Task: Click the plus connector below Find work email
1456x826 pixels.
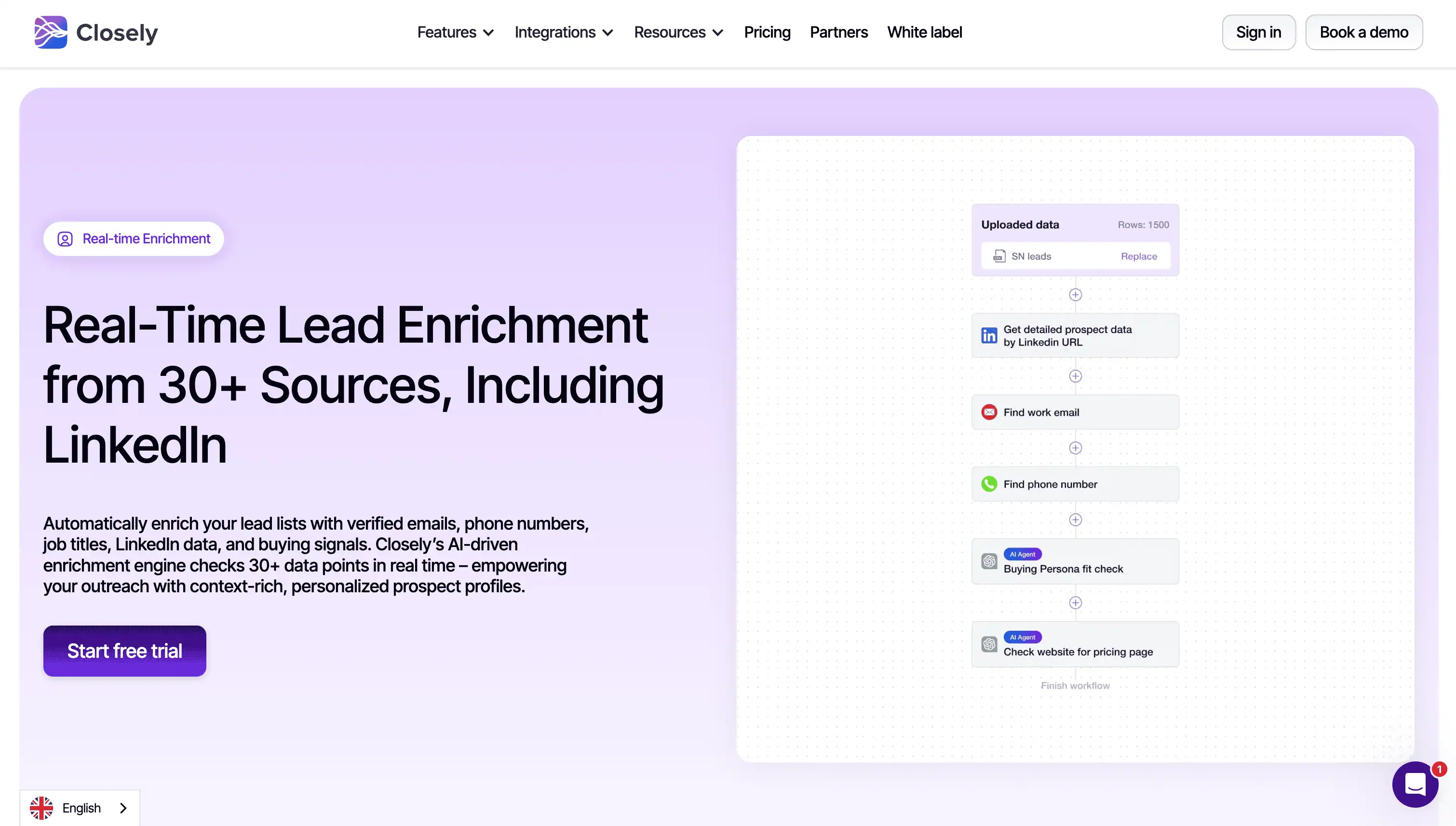Action: pyautogui.click(x=1075, y=448)
